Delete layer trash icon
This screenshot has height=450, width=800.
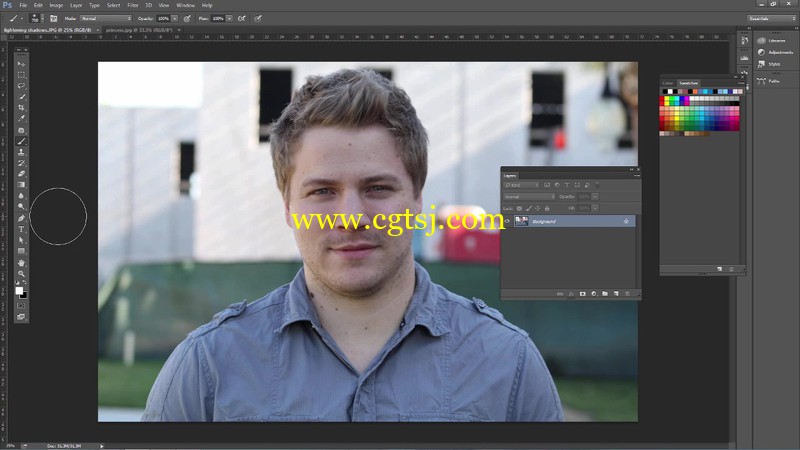coord(627,294)
